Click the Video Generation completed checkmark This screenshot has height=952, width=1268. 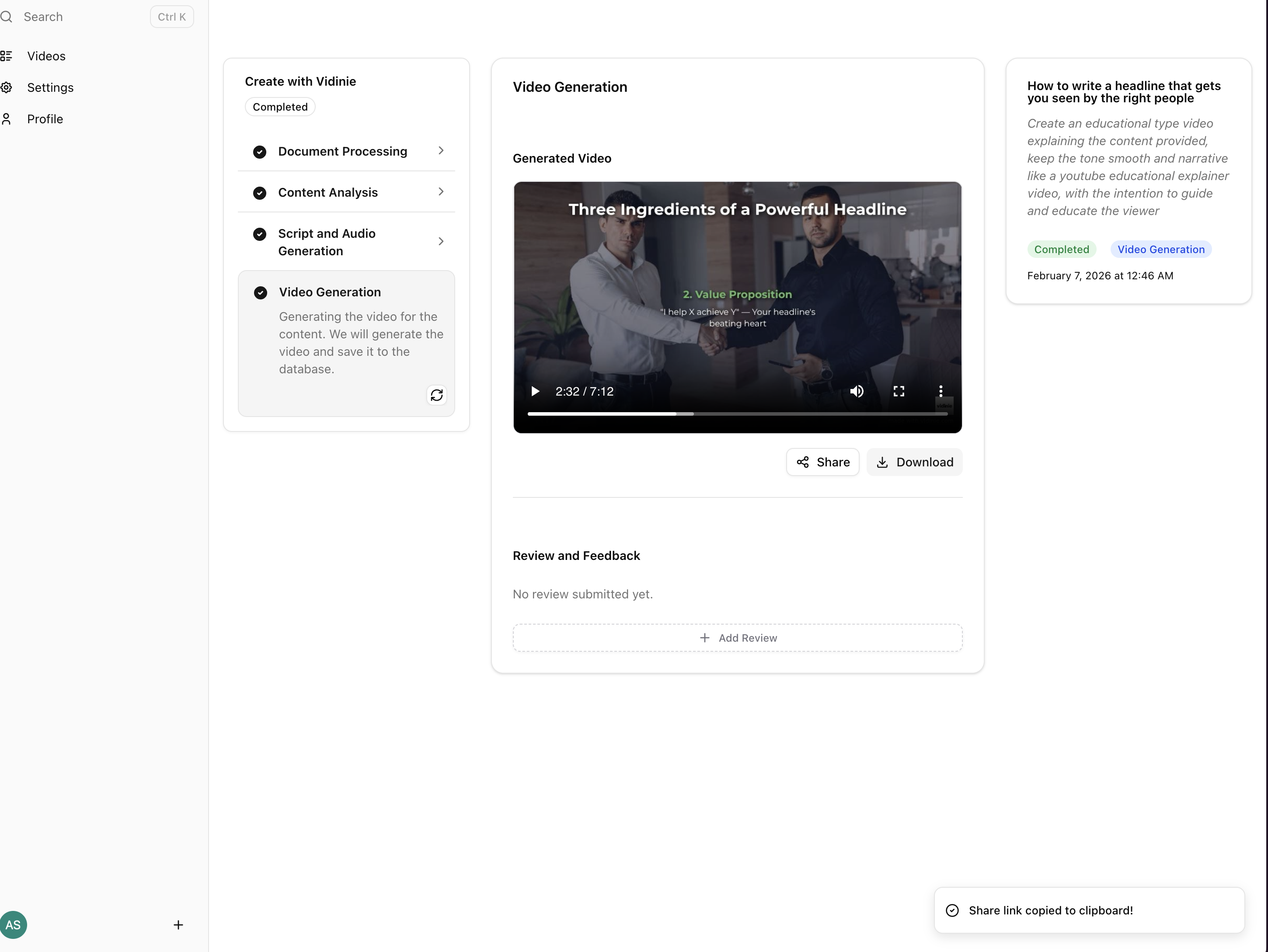pyautogui.click(x=260, y=292)
